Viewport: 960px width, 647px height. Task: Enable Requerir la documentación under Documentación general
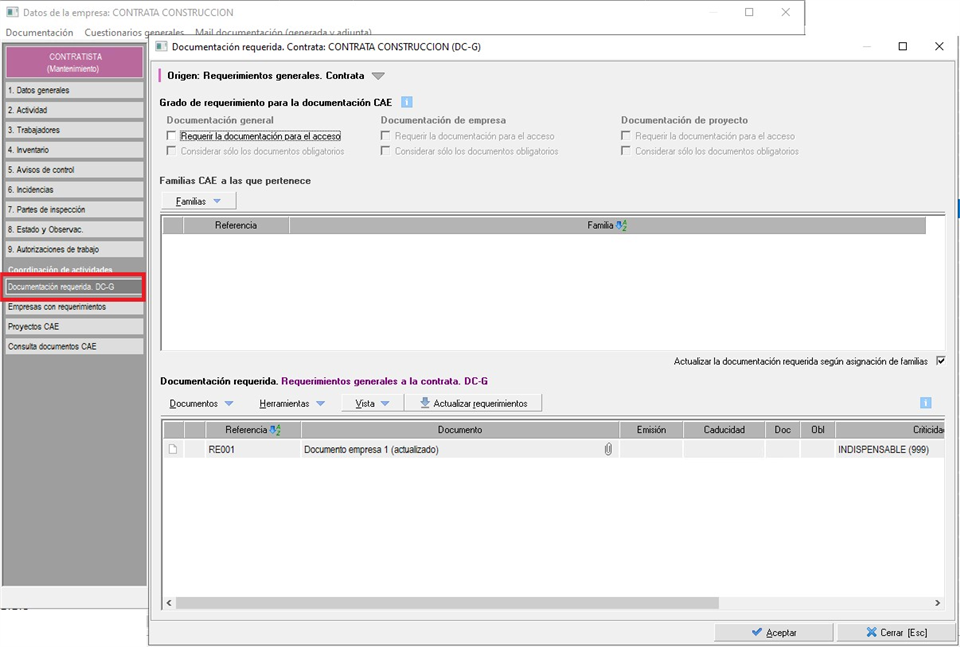(171, 135)
